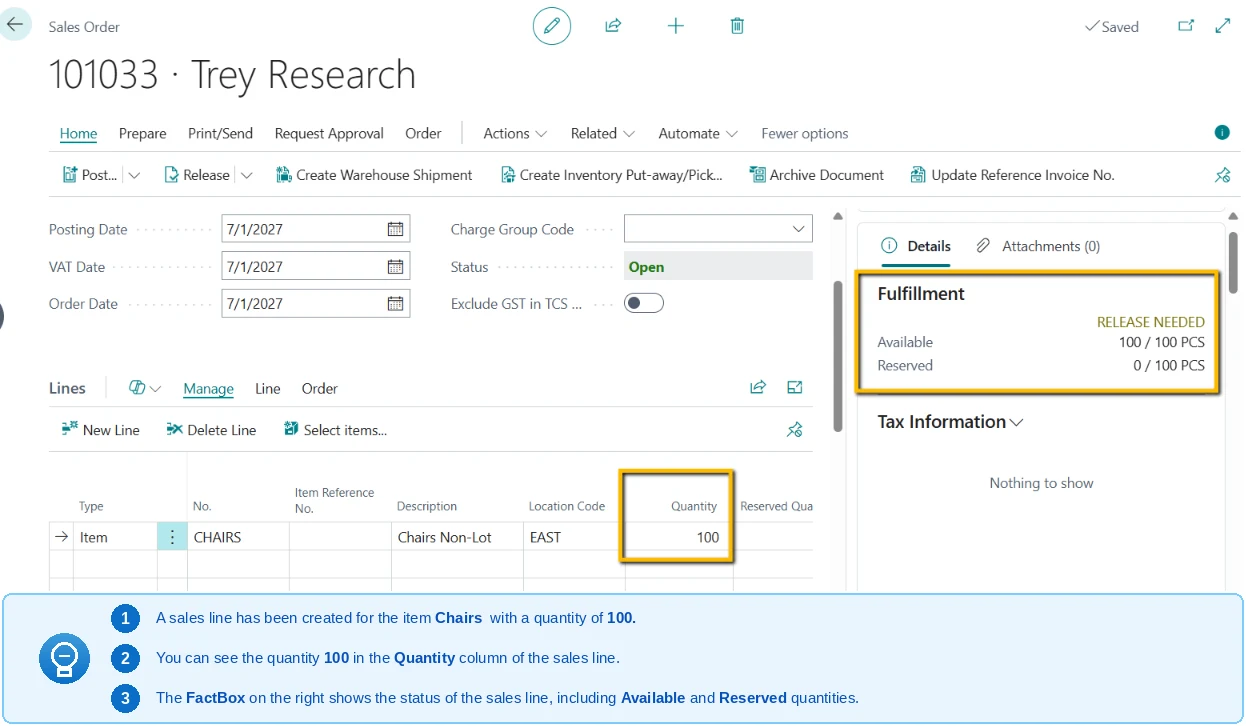Click the Quantity cell showing 100

[679, 537]
